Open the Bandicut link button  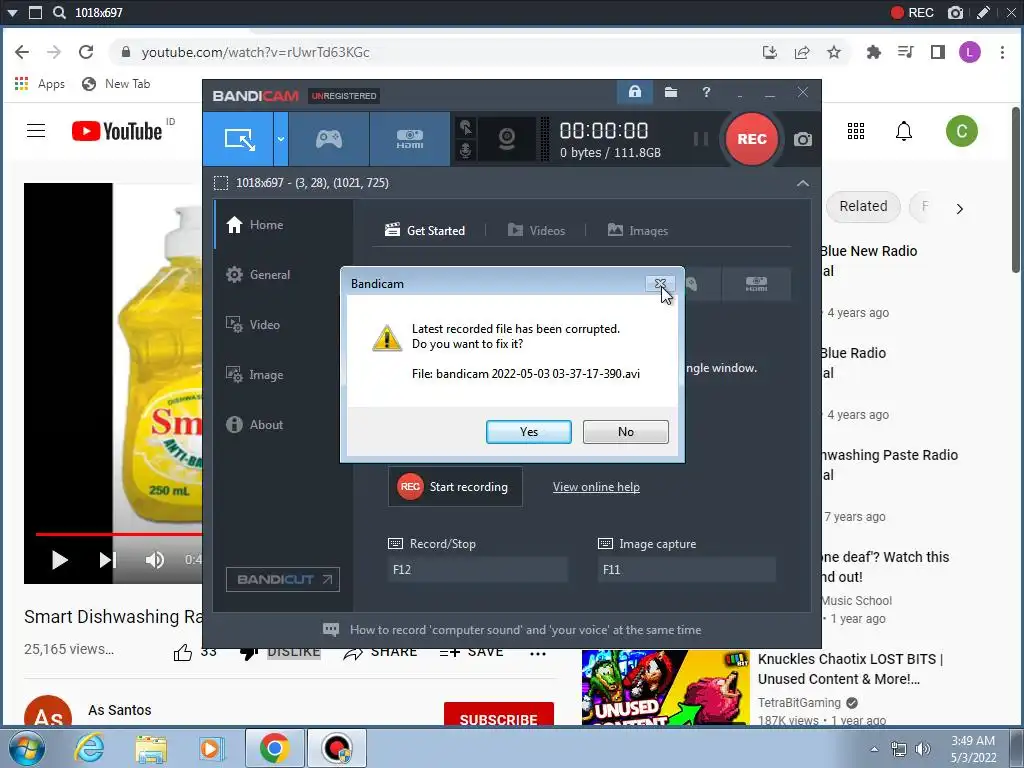[x=283, y=579]
